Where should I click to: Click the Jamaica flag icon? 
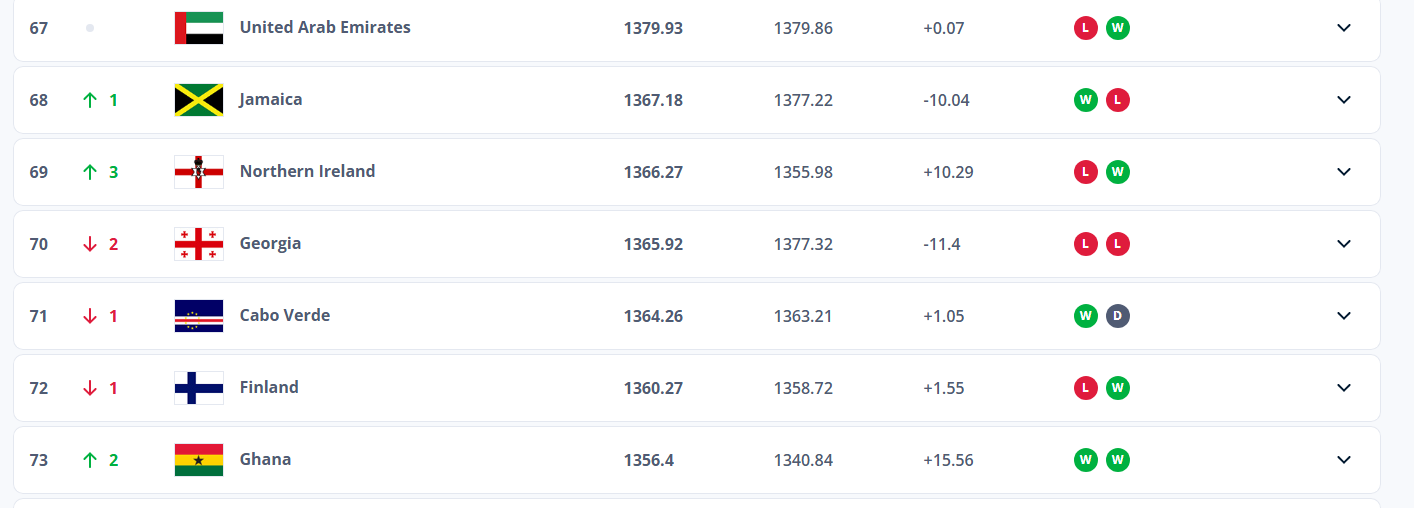(x=199, y=100)
